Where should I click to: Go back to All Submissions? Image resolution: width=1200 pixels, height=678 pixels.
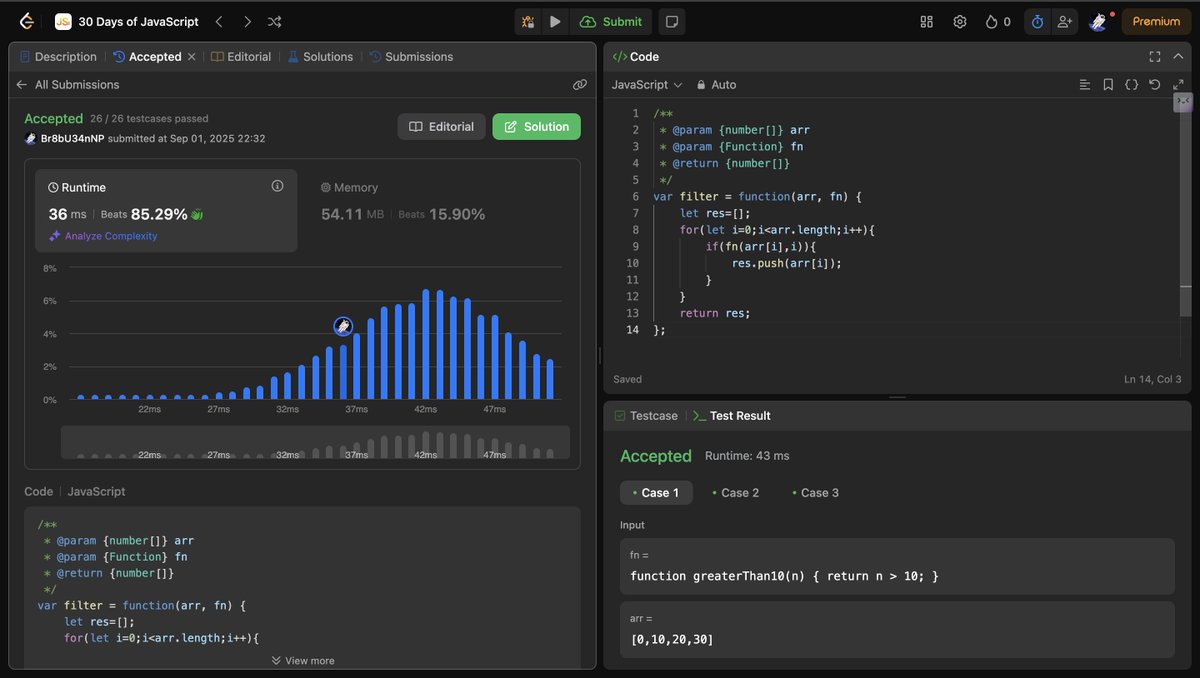click(68, 85)
